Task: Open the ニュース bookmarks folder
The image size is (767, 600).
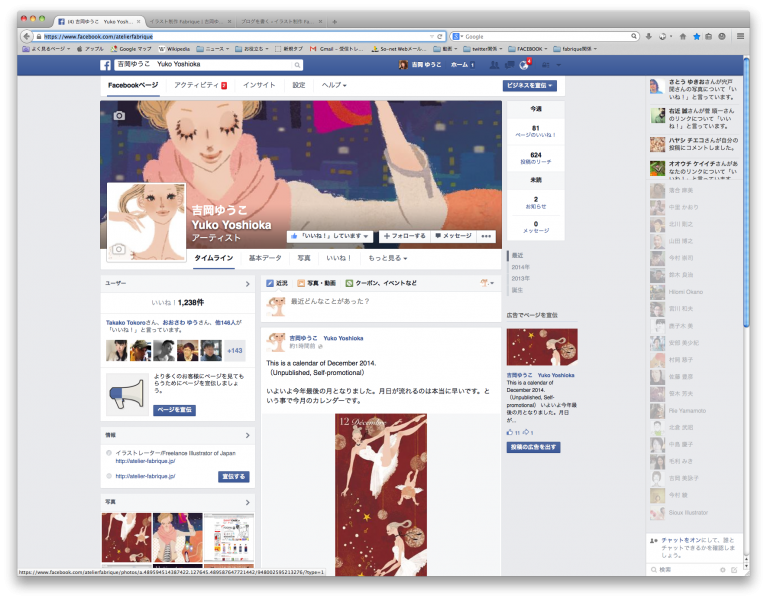Action: [x=212, y=49]
